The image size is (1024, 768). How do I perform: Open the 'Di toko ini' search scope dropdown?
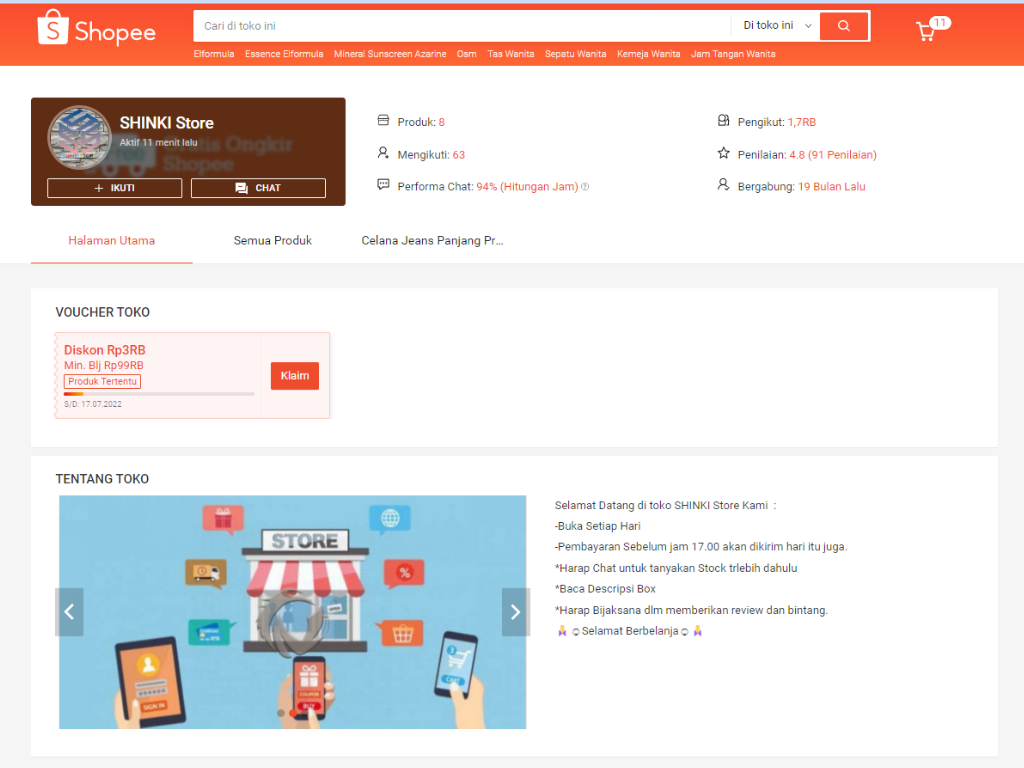(776, 25)
